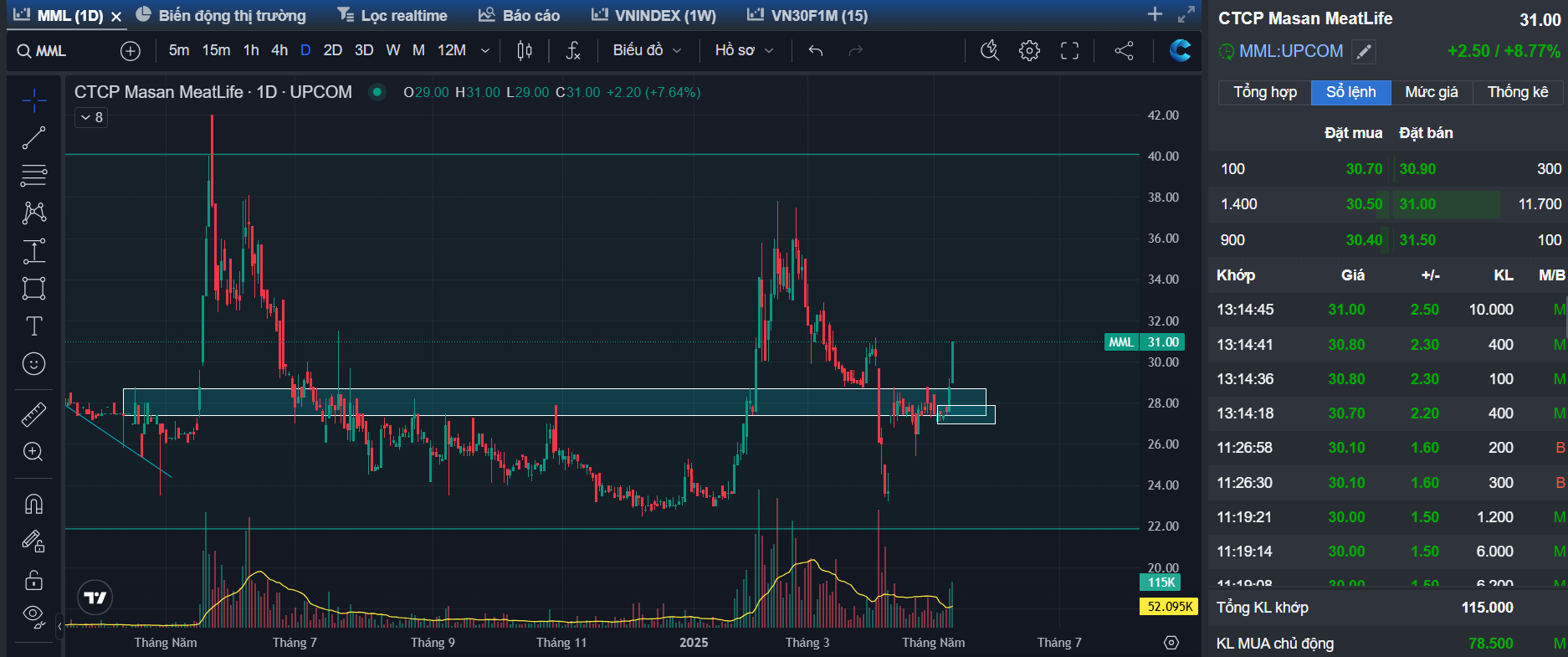Screen dimensions: 1568x657
Task: Click the TradingView logo on chart
Action: (95, 598)
